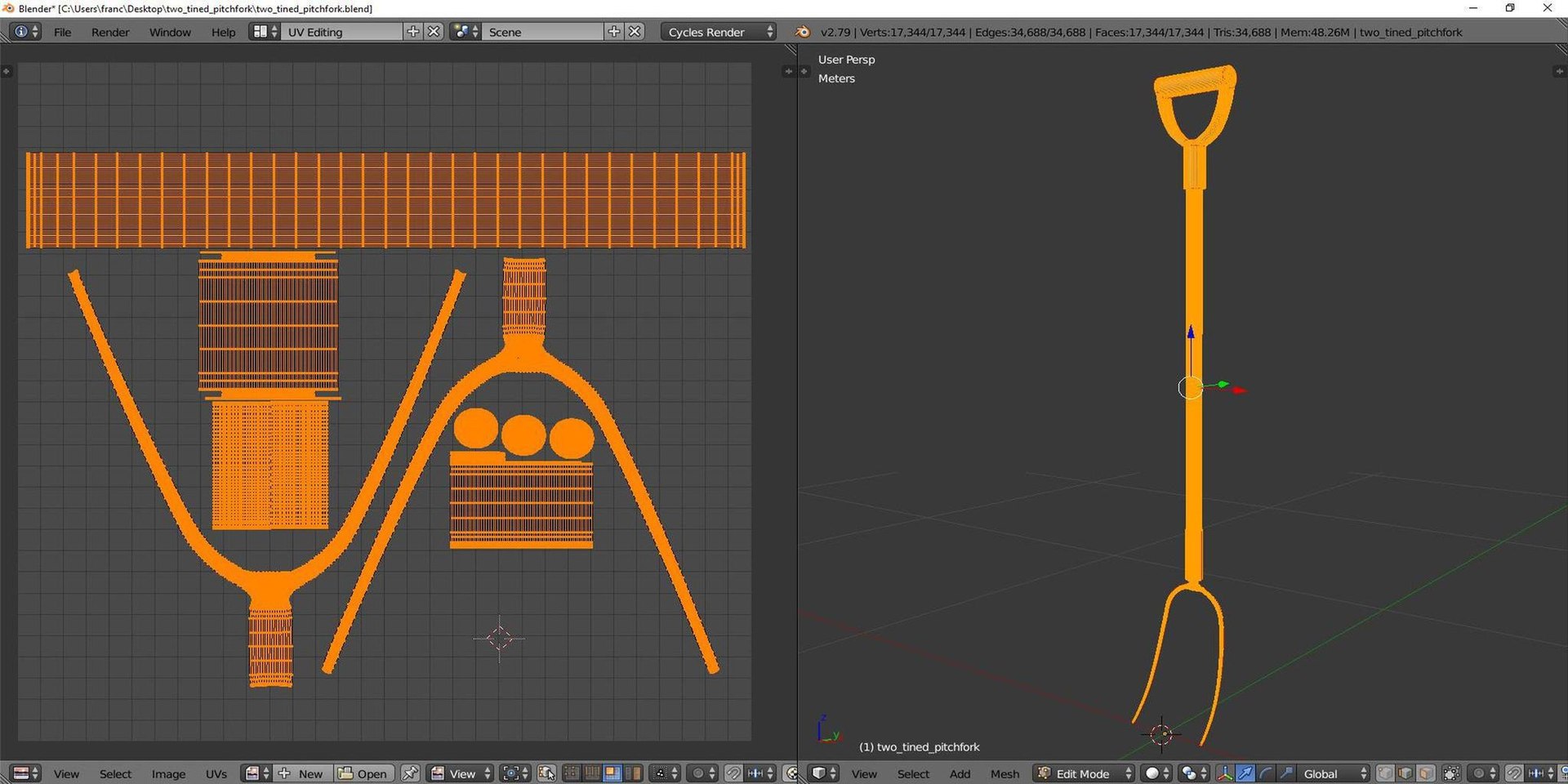Toggle limit selection to visible
Viewport: 1568px width, 784px height.
[1451, 773]
